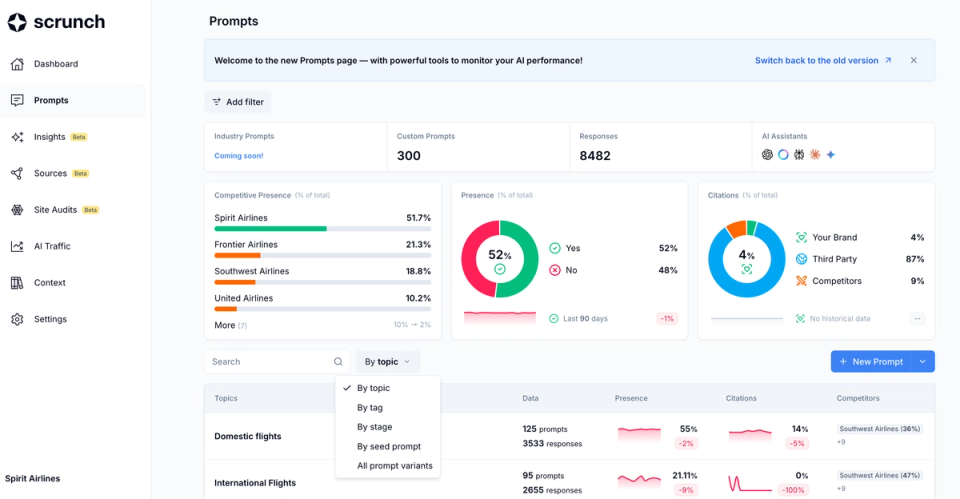Click the Responses 8482 value
960x499 pixels.
595,156
